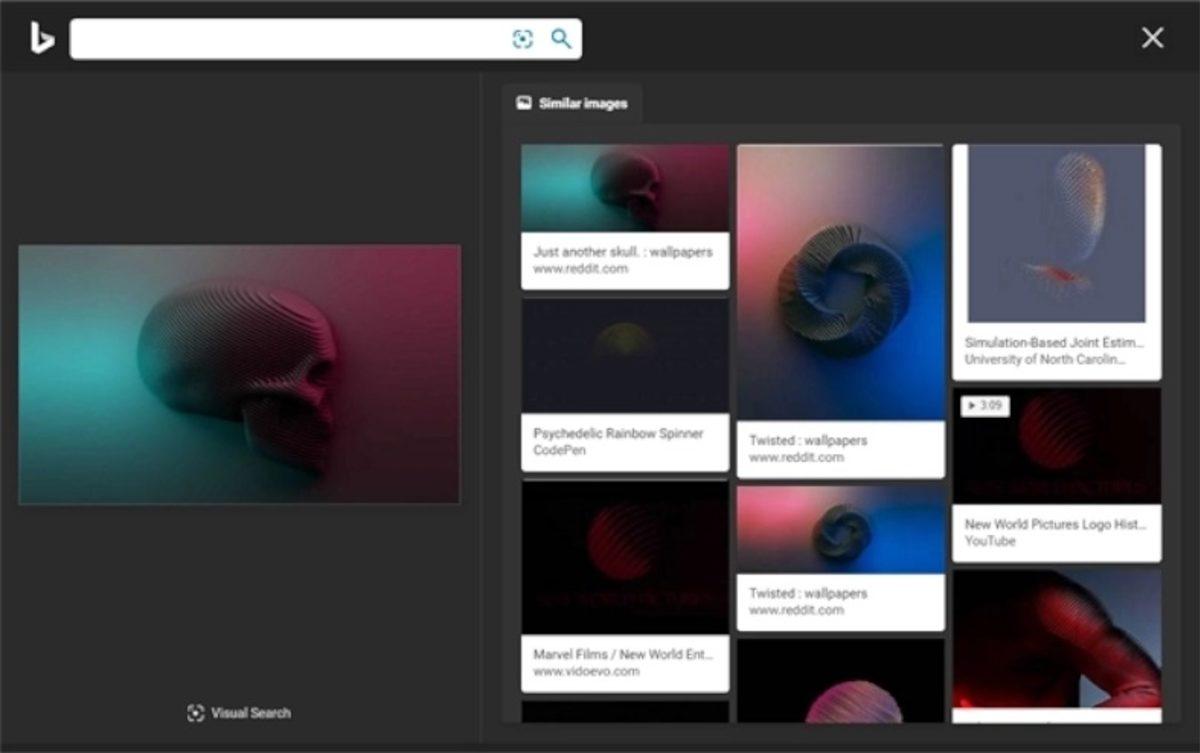Click the 'New World Pictures Logo Hist...' YouTube title
The height and width of the screenshot is (753, 1200).
(1054, 524)
